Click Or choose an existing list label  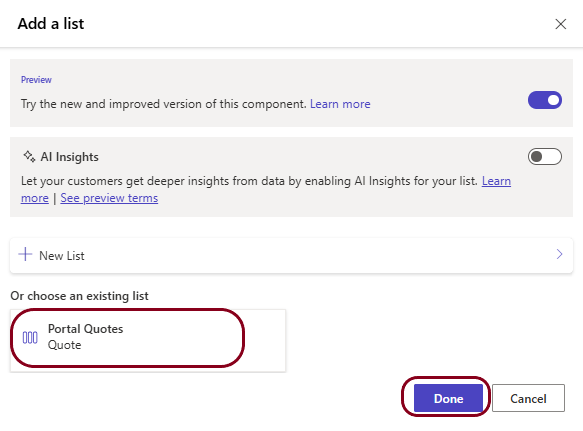79,296
